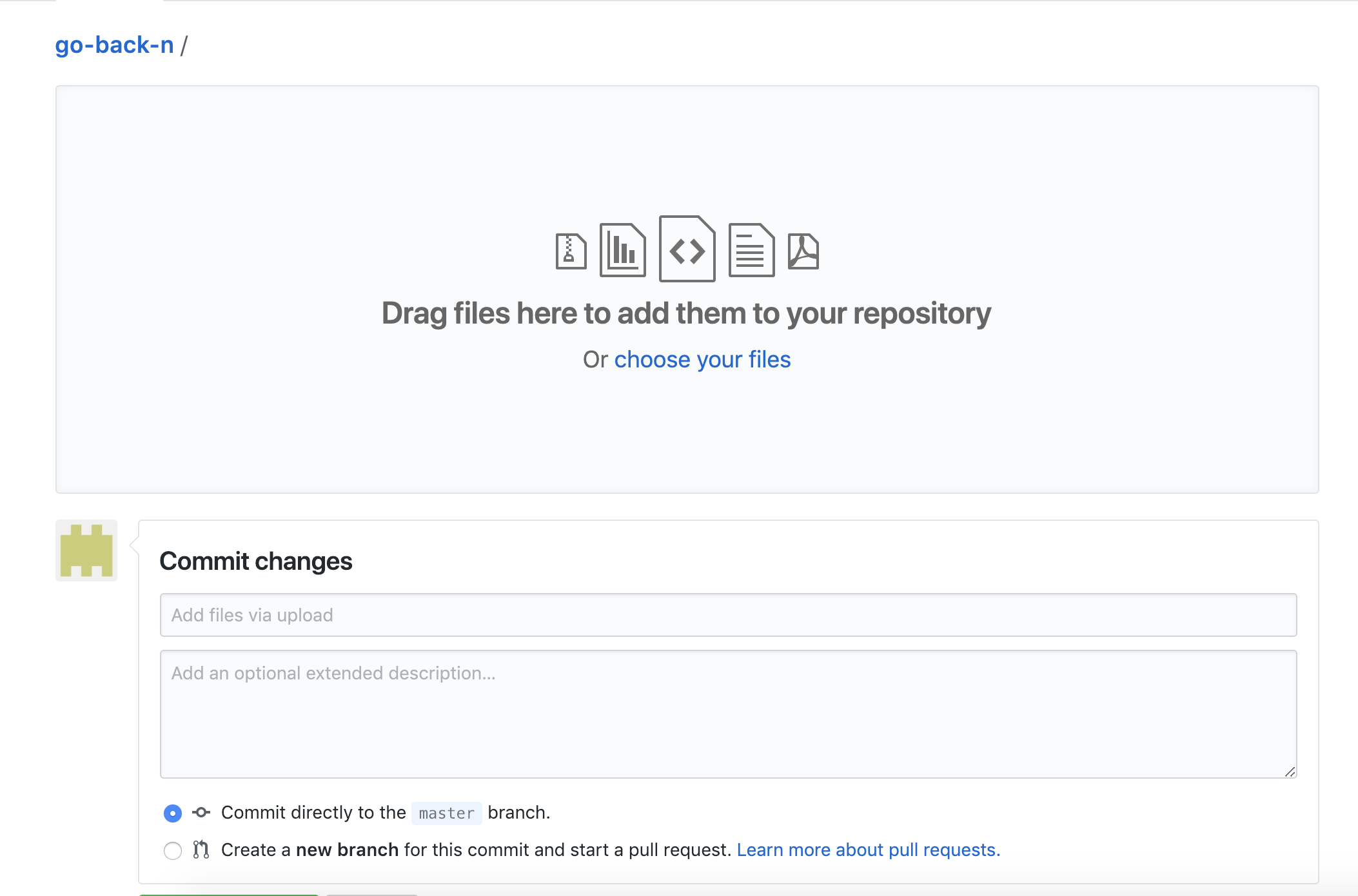The width and height of the screenshot is (1358, 896).
Task: Click the pull request branch icon
Action: coord(201,850)
